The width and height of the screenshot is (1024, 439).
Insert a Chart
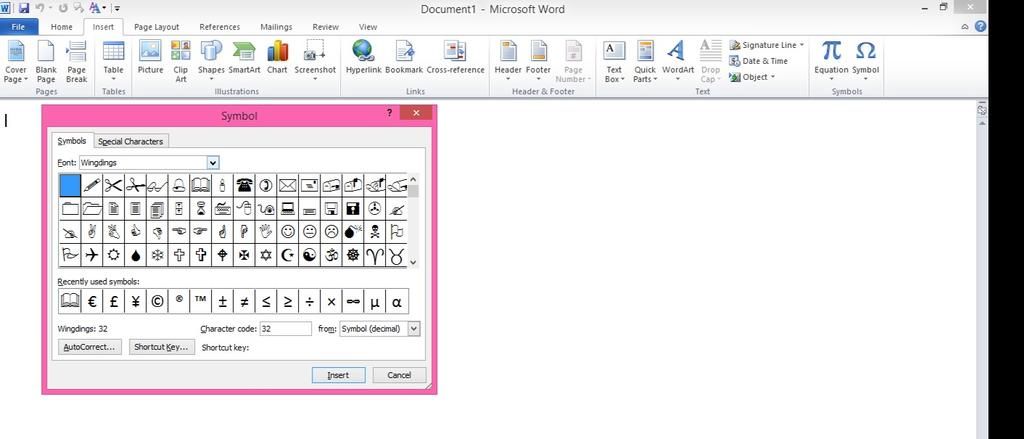click(x=277, y=57)
